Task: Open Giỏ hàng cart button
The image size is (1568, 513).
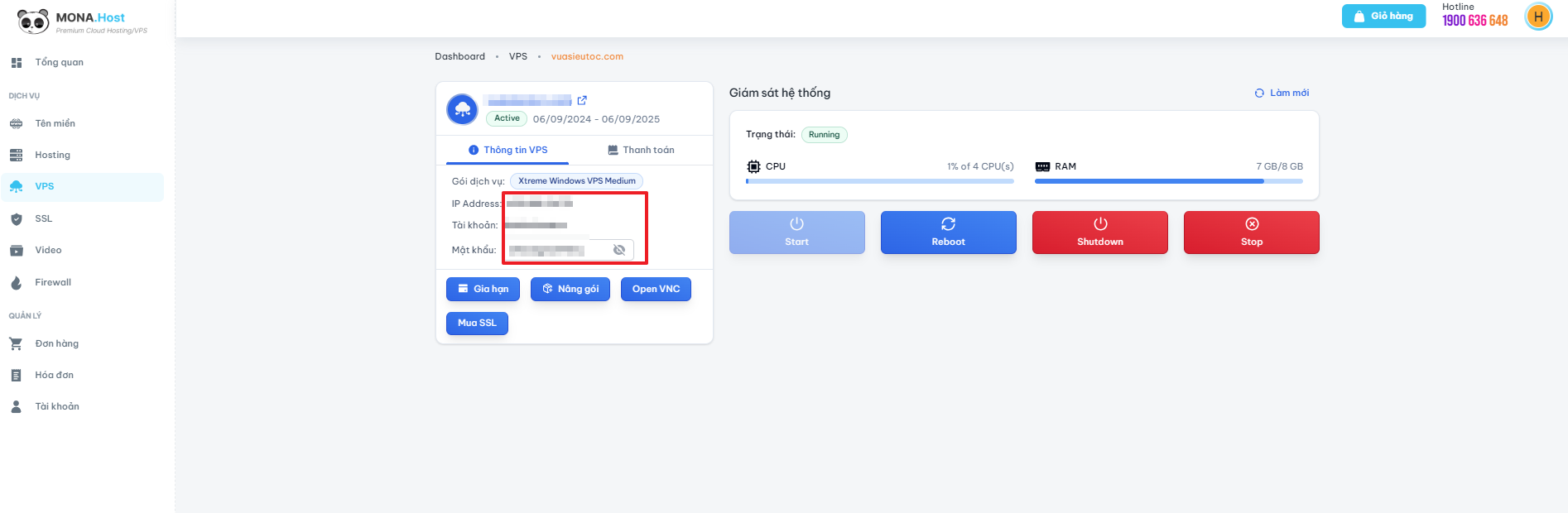Action: pyautogui.click(x=1383, y=17)
